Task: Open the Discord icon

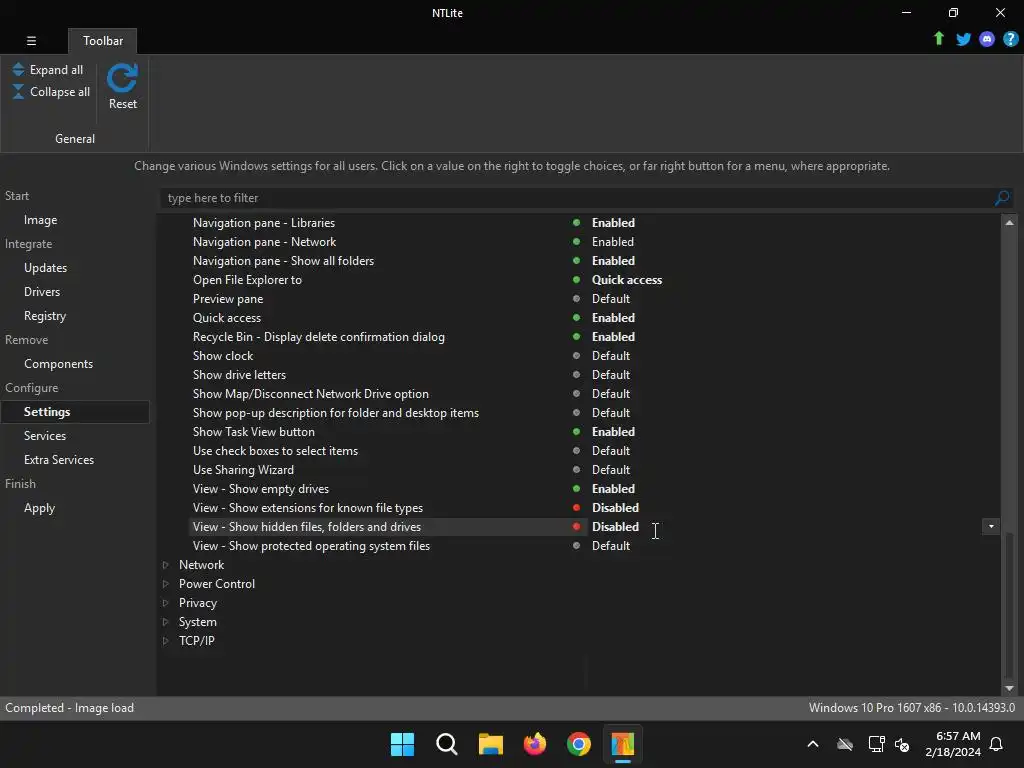Action: click(x=987, y=39)
